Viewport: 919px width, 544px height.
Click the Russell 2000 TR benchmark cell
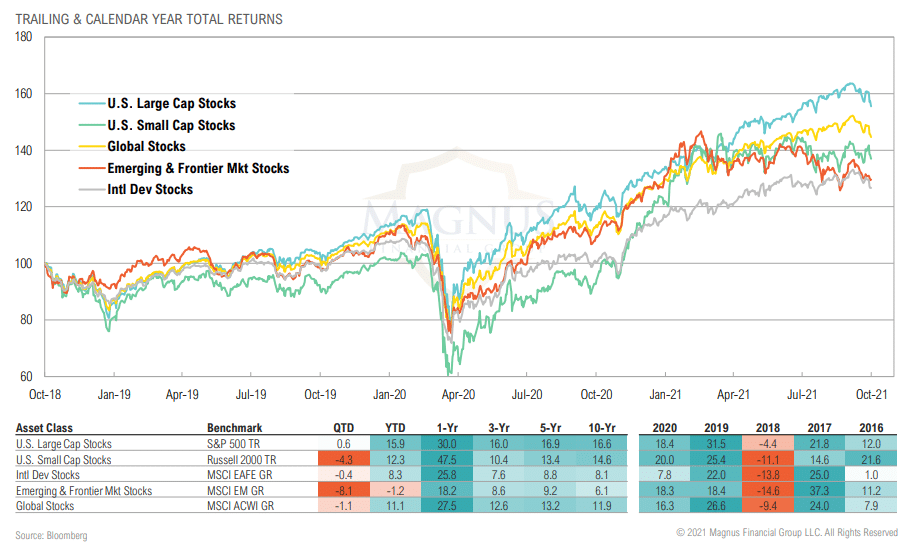pyautogui.click(x=241, y=460)
